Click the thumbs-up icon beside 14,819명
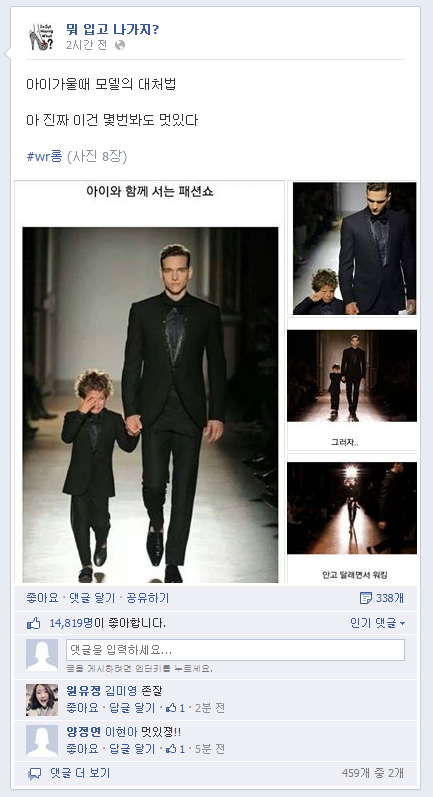Screen dimensions: 433x797 click(x=34, y=623)
